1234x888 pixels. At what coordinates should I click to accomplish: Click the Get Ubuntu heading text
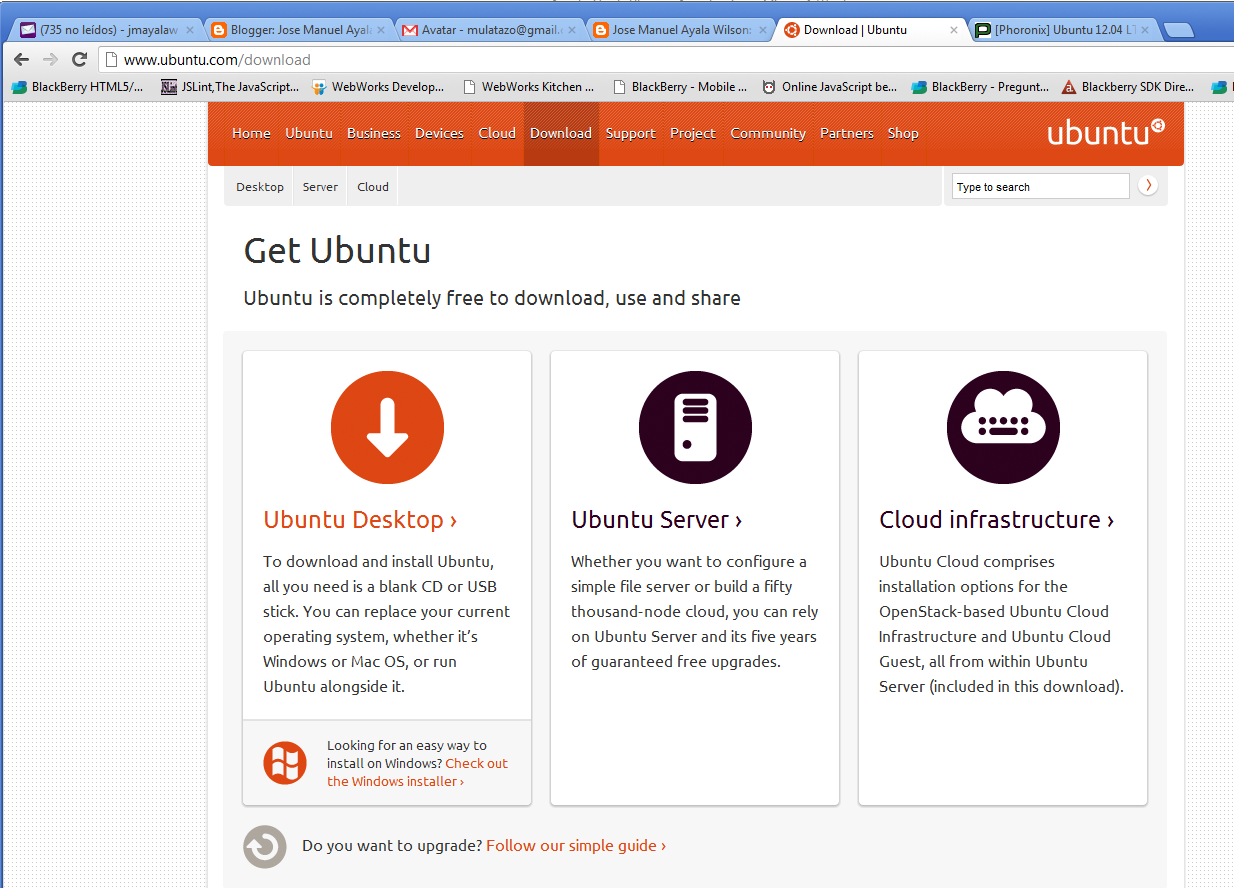(337, 250)
